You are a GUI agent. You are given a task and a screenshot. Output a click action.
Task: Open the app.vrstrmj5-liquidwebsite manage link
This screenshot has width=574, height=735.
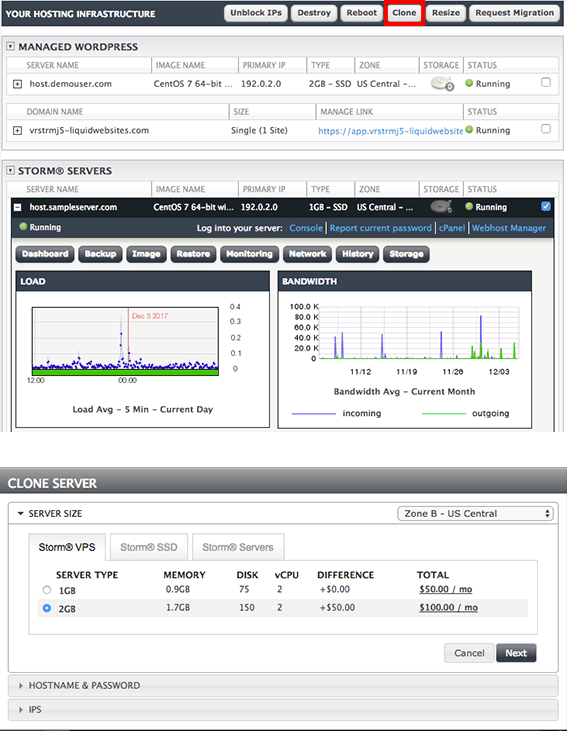pos(391,131)
